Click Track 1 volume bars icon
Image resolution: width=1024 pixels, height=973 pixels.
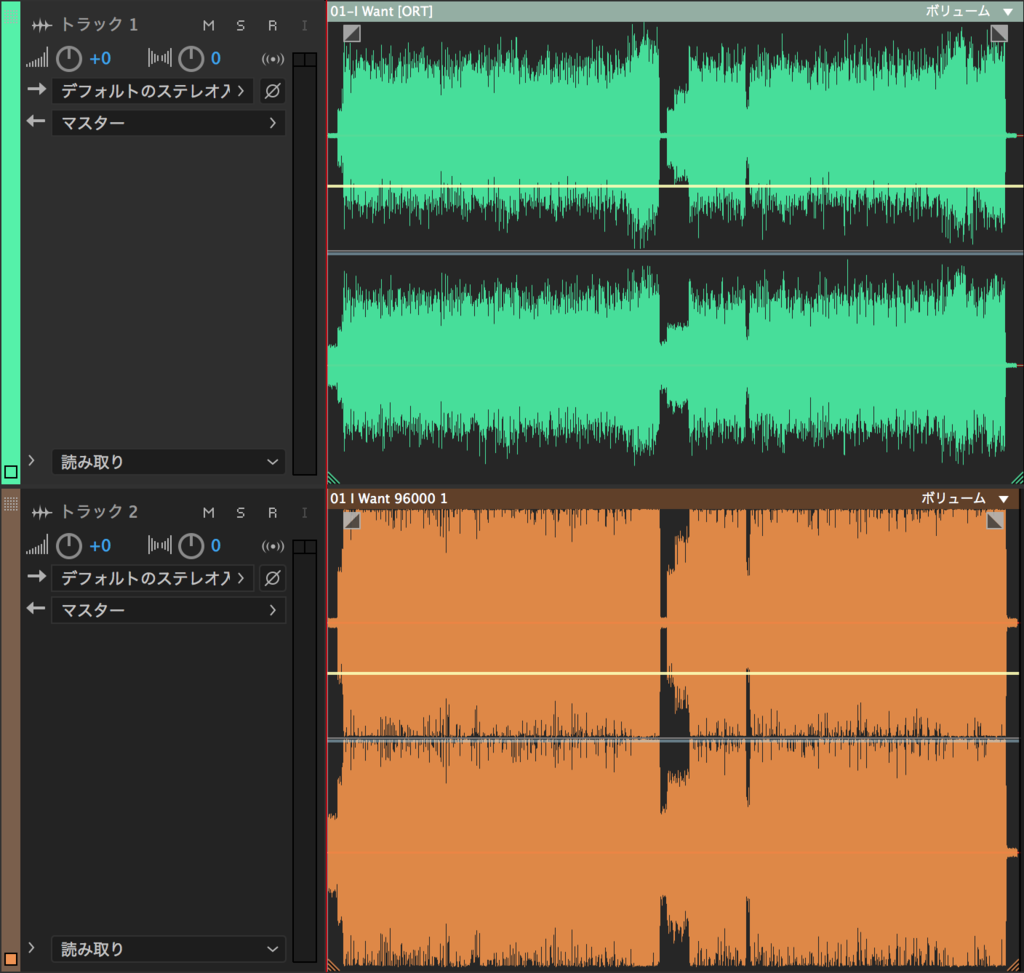37,58
